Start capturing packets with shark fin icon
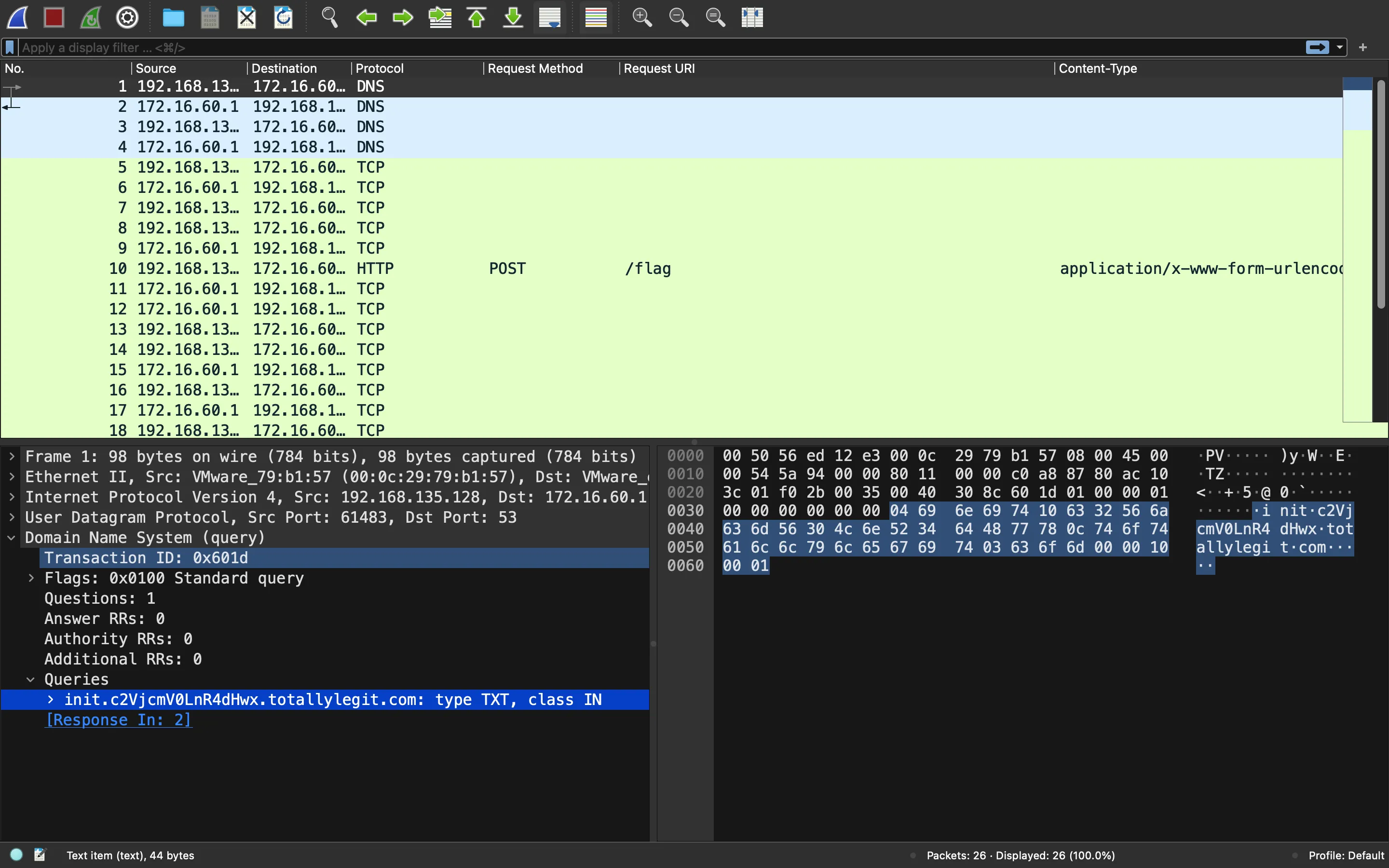Screen dimensions: 1389x868 point(17,17)
